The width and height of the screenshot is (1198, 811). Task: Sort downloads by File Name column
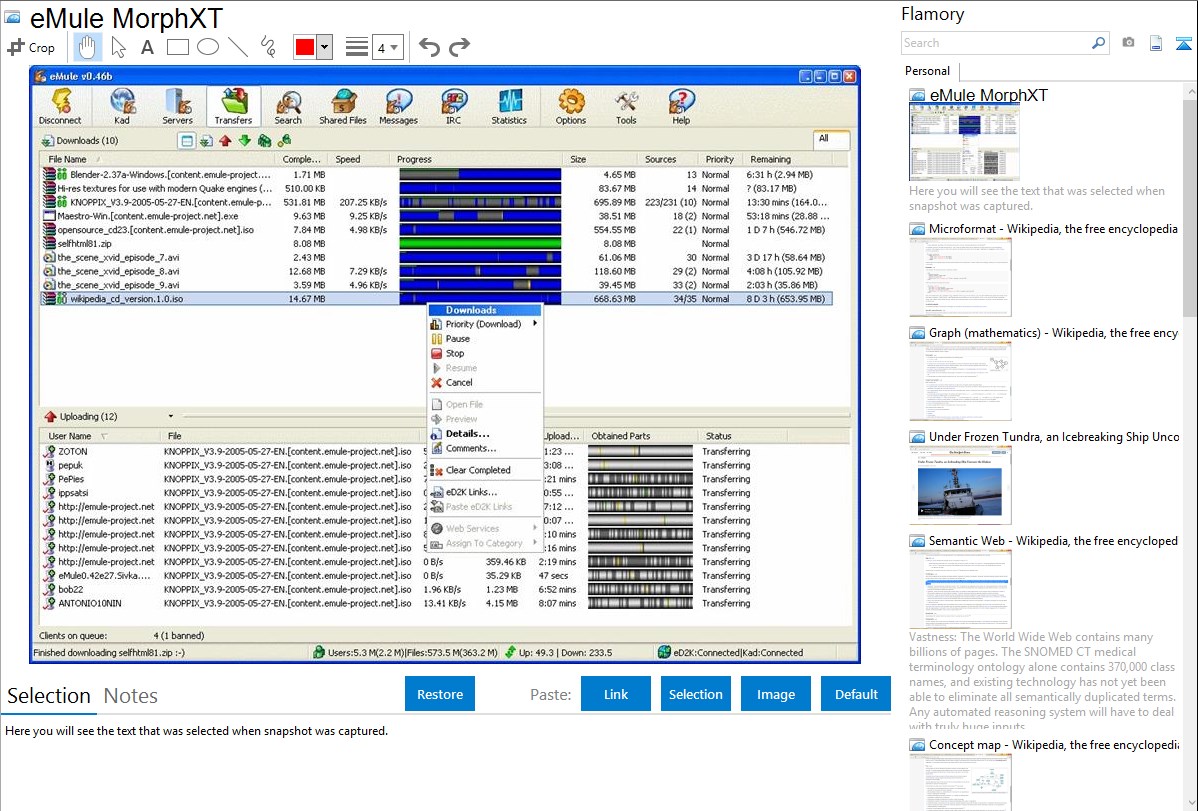pyautogui.click(x=67, y=159)
